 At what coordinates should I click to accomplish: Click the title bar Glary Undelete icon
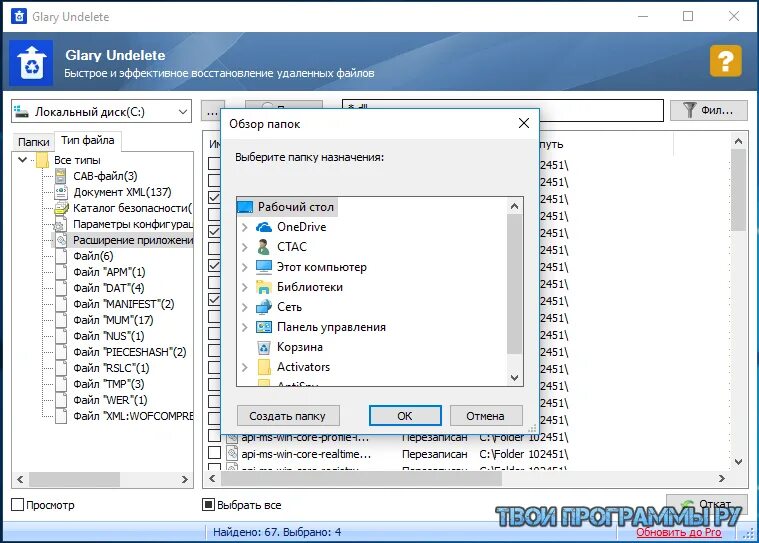pos(19,16)
